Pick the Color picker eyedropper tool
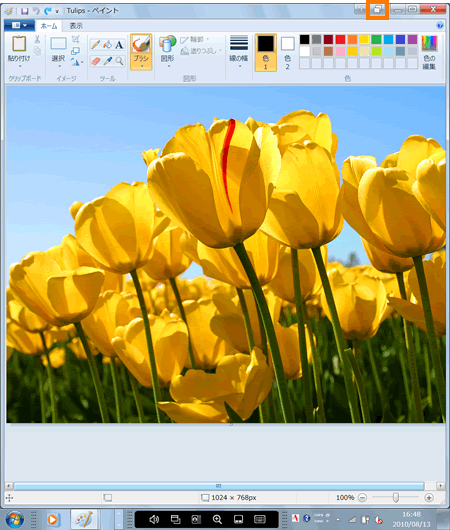 tap(108, 61)
